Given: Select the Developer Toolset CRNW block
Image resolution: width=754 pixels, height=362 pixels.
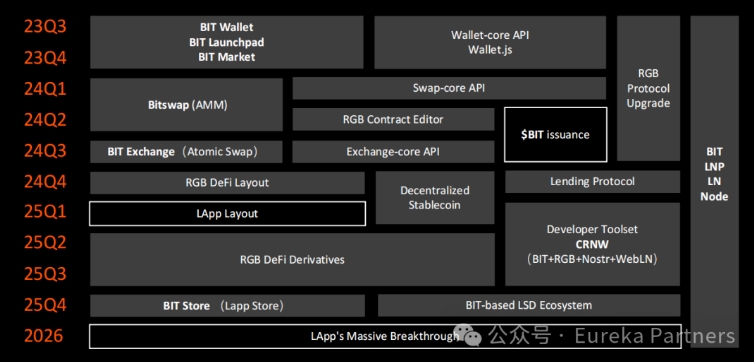Looking at the screenshot, I should click(592, 244).
